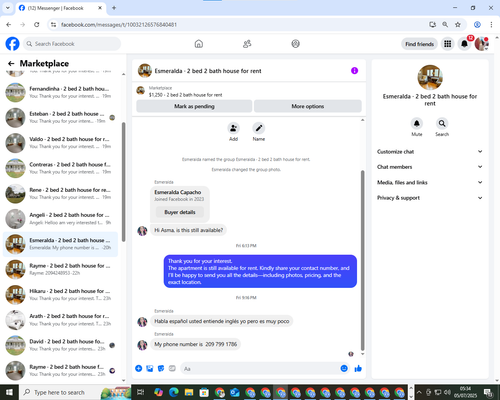Open browser zoom magnifier icon
This screenshot has height=400, width=500.
pyautogui.click(x=445, y=24)
